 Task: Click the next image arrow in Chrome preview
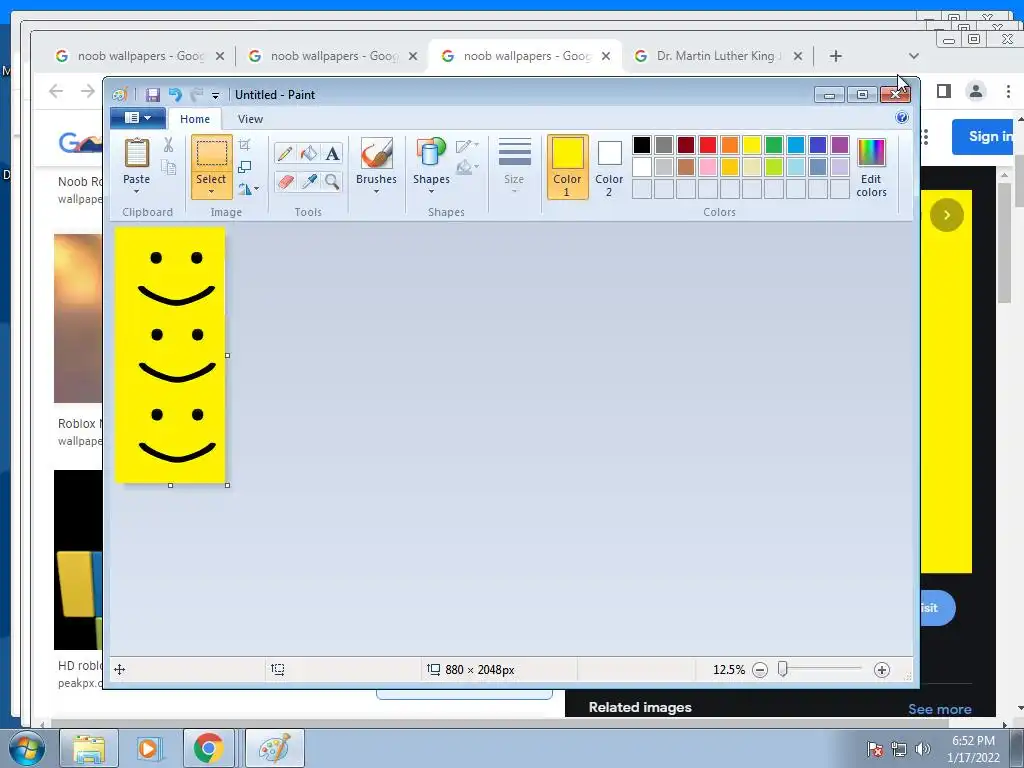coord(946,215)
